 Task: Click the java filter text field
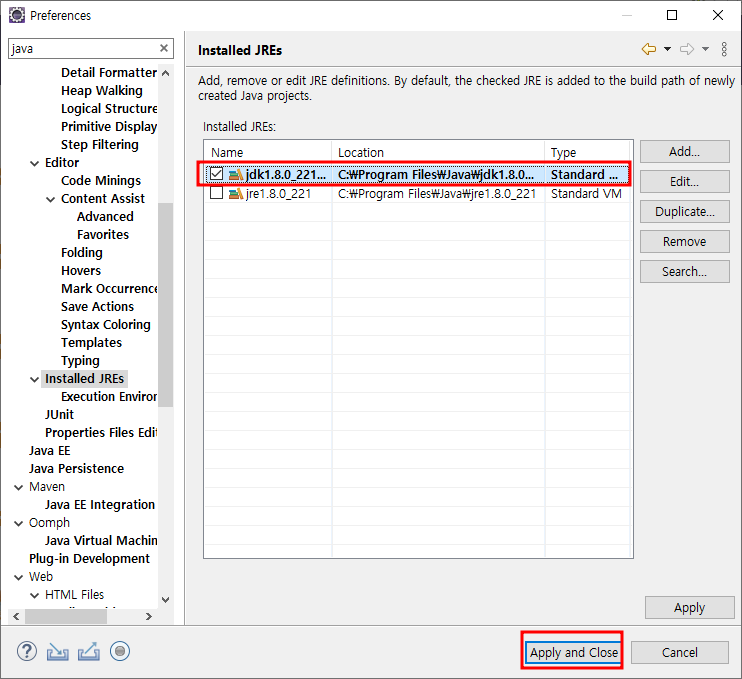coord(84,48)
